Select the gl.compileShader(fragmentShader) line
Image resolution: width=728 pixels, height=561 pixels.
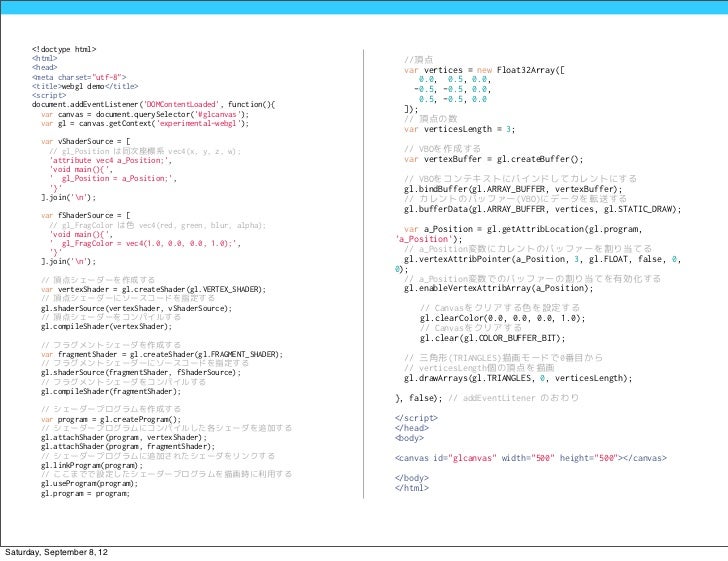pyautogui.click(x=111, y=391)
